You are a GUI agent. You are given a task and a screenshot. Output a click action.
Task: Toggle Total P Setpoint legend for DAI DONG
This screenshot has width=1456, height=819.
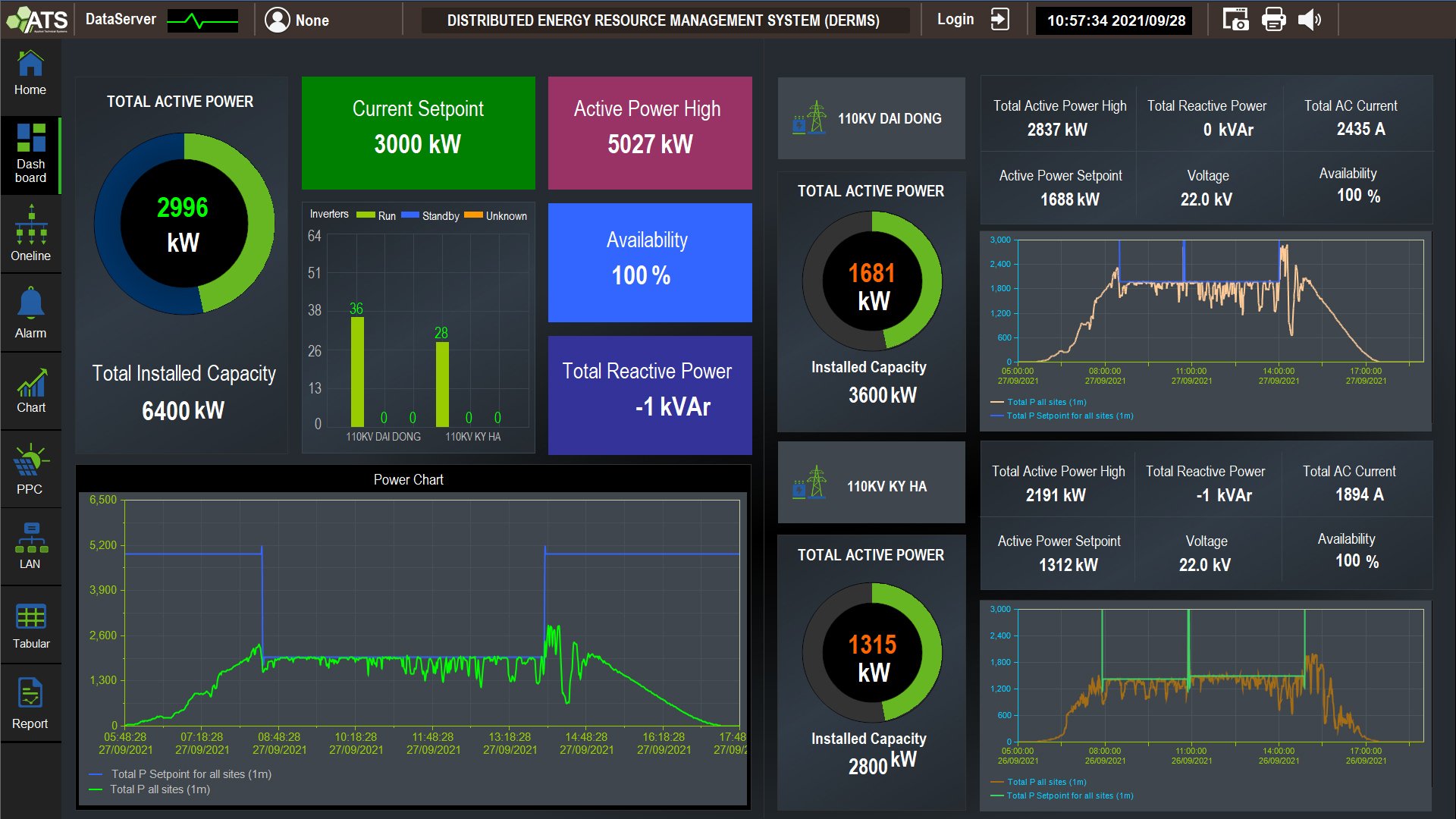click(x=1062, y=416)
